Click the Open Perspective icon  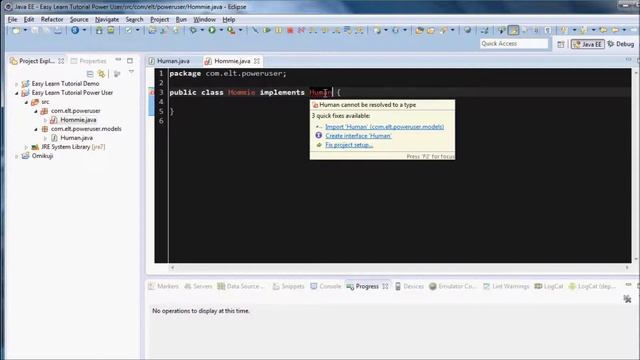pos(560,44)
